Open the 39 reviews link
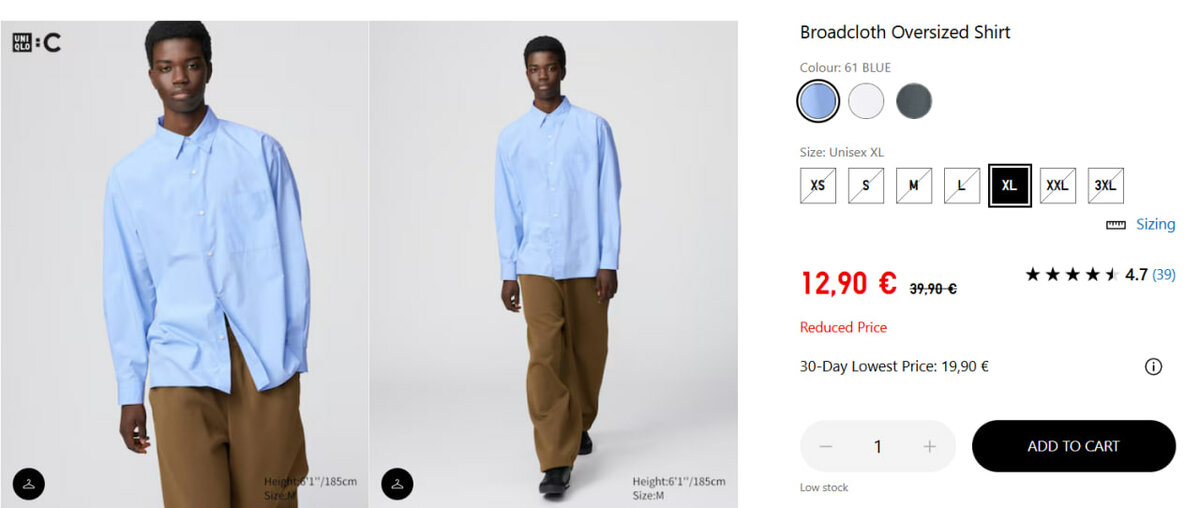Image resolution: width=1200 pixels, height=508 pixels. pos(1164,274)
